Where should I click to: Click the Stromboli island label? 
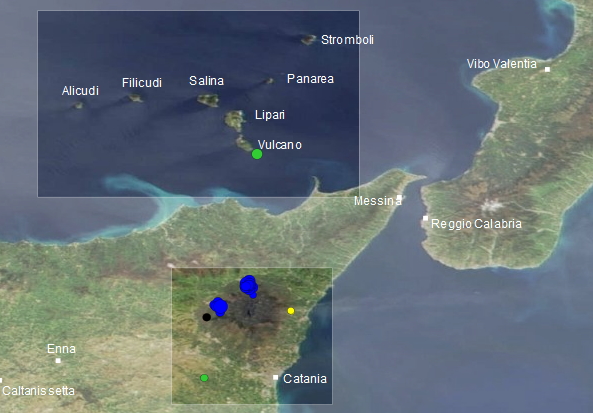(347, 40)
